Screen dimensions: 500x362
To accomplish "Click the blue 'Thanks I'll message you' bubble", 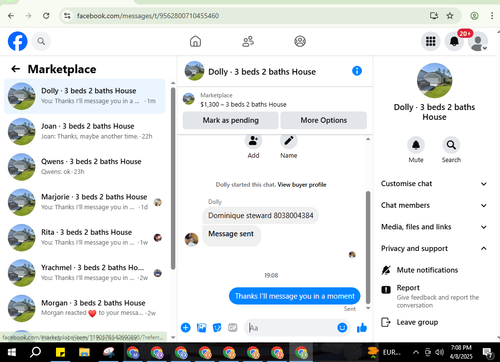I will 295,296.
